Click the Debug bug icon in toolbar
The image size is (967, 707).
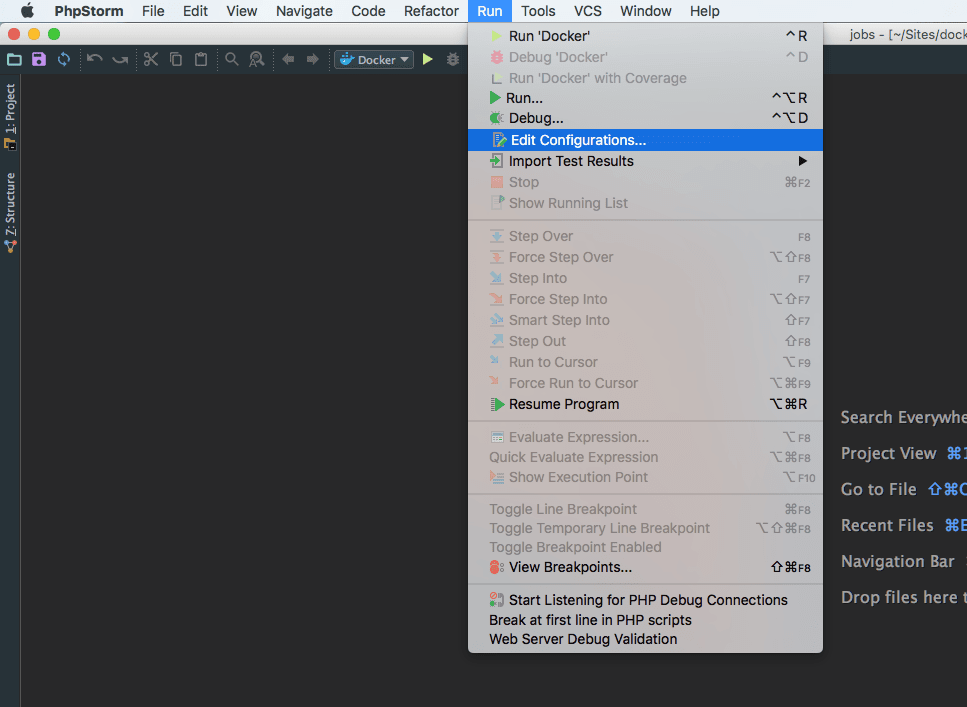coord(453,59)
